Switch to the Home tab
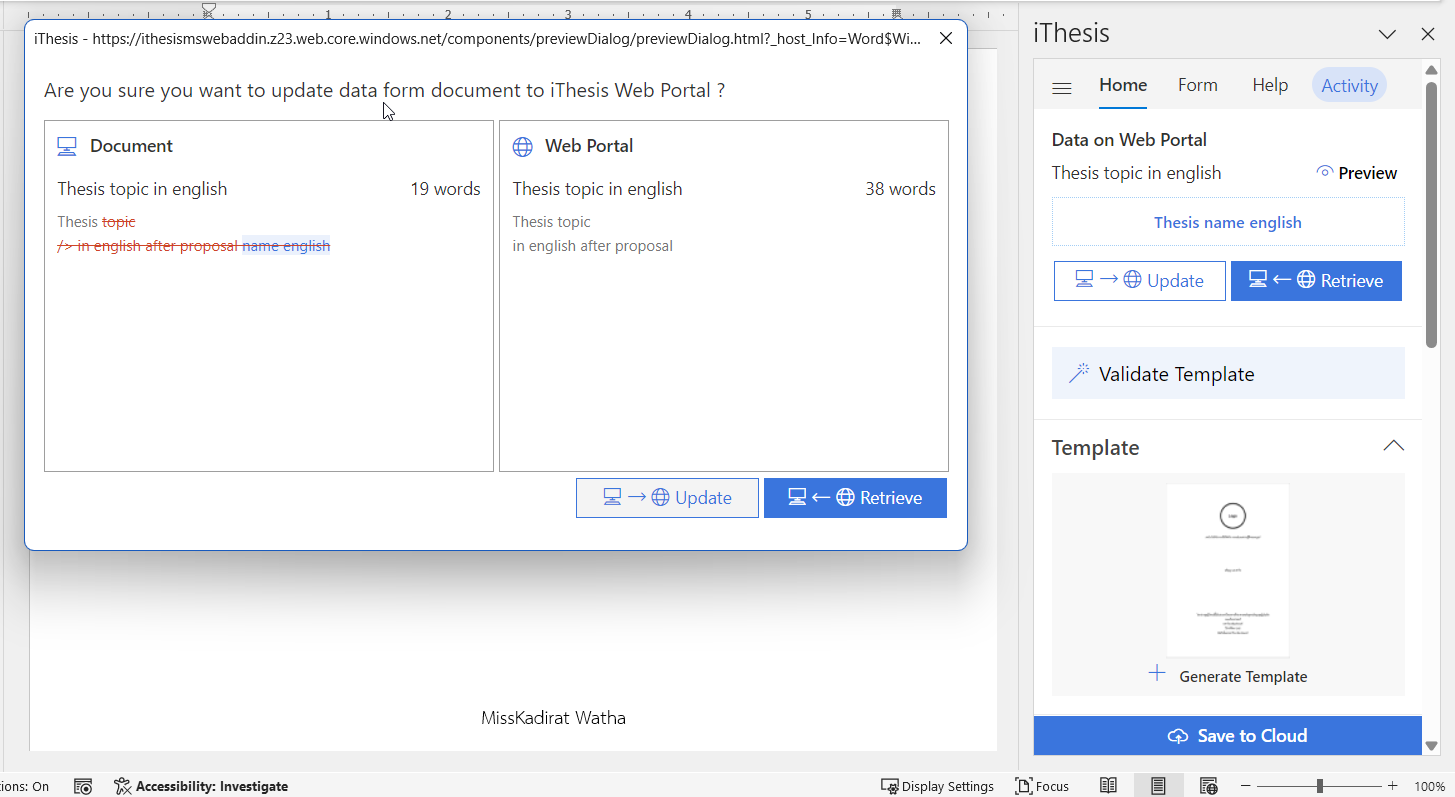 point(1123,85)
